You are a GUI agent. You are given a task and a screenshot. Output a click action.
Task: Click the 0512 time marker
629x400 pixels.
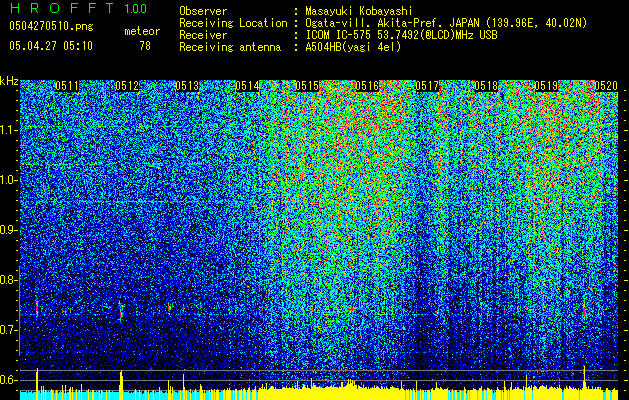(x=127, y=86)
